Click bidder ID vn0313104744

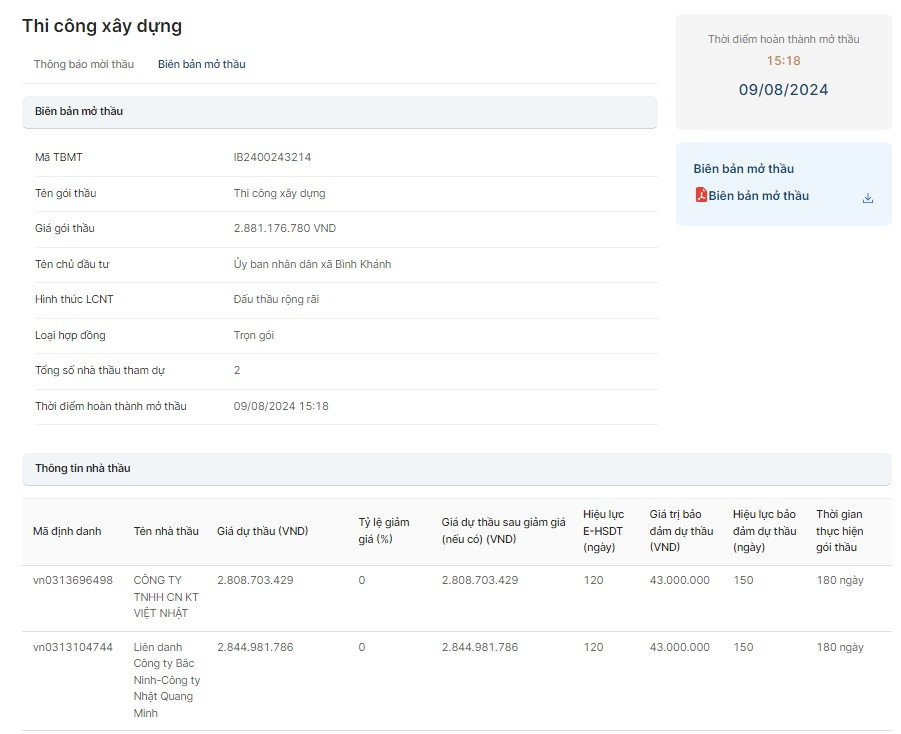73,647
